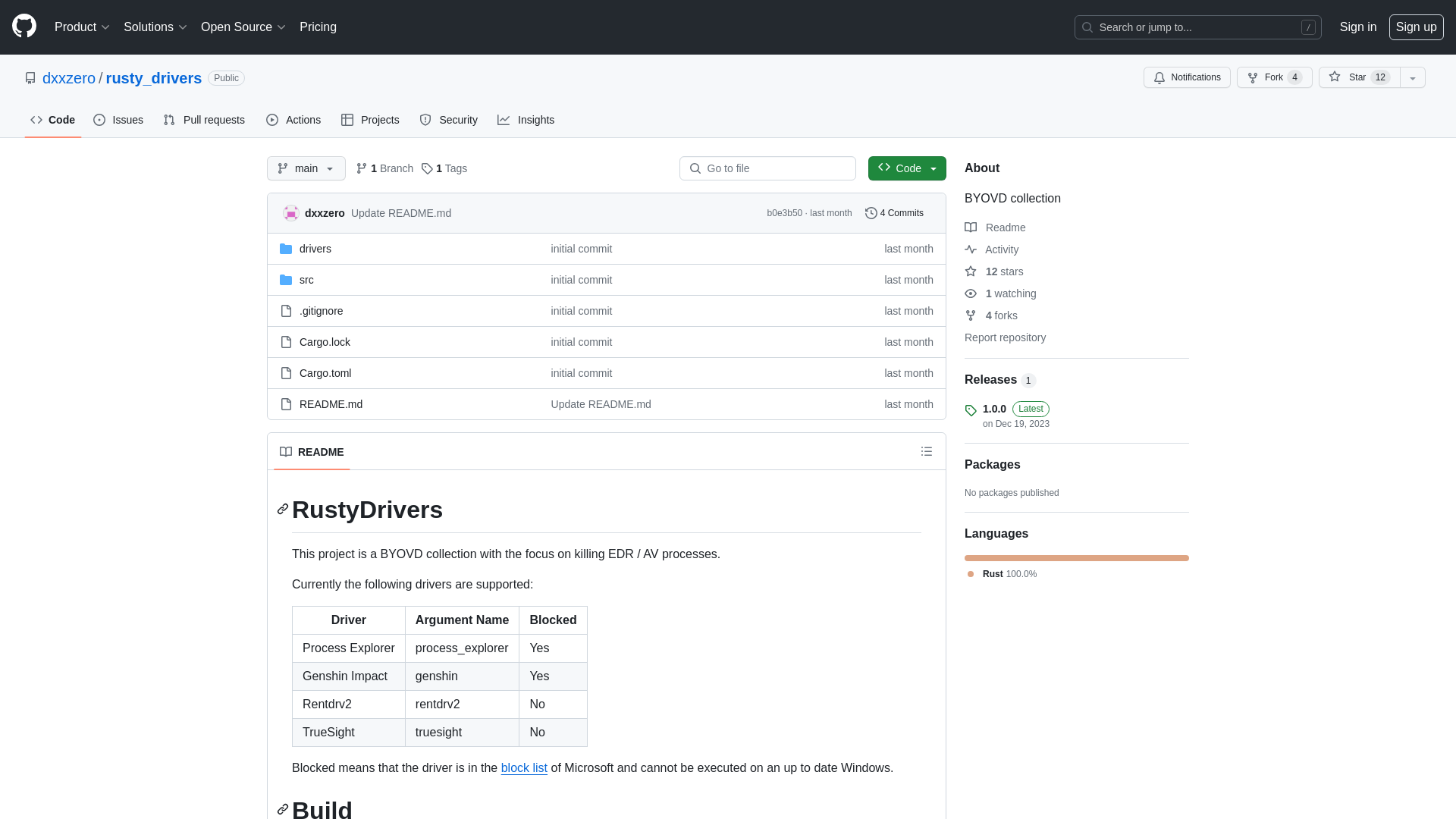The width and height of the screenshot is (1456, 819).
Task: Click the watching eye icon in About
Action: click(971, 293)
